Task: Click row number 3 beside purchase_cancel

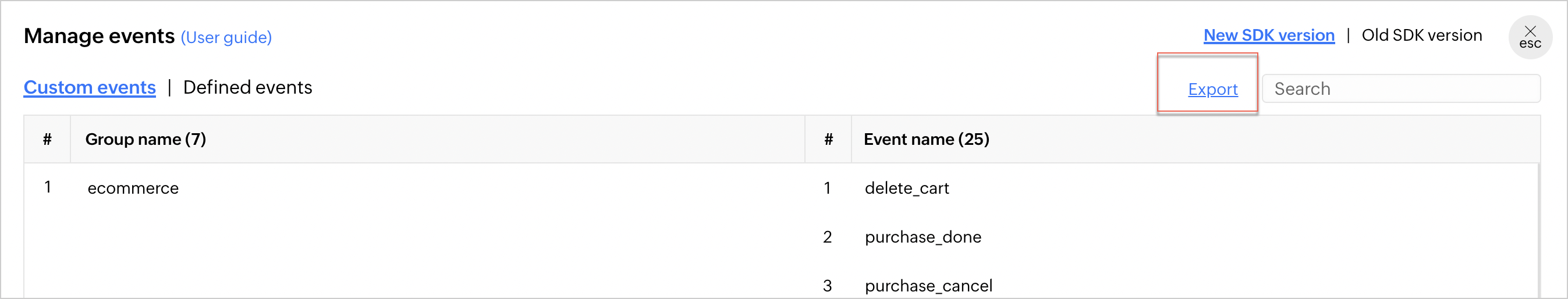Action: pos(827,286)
